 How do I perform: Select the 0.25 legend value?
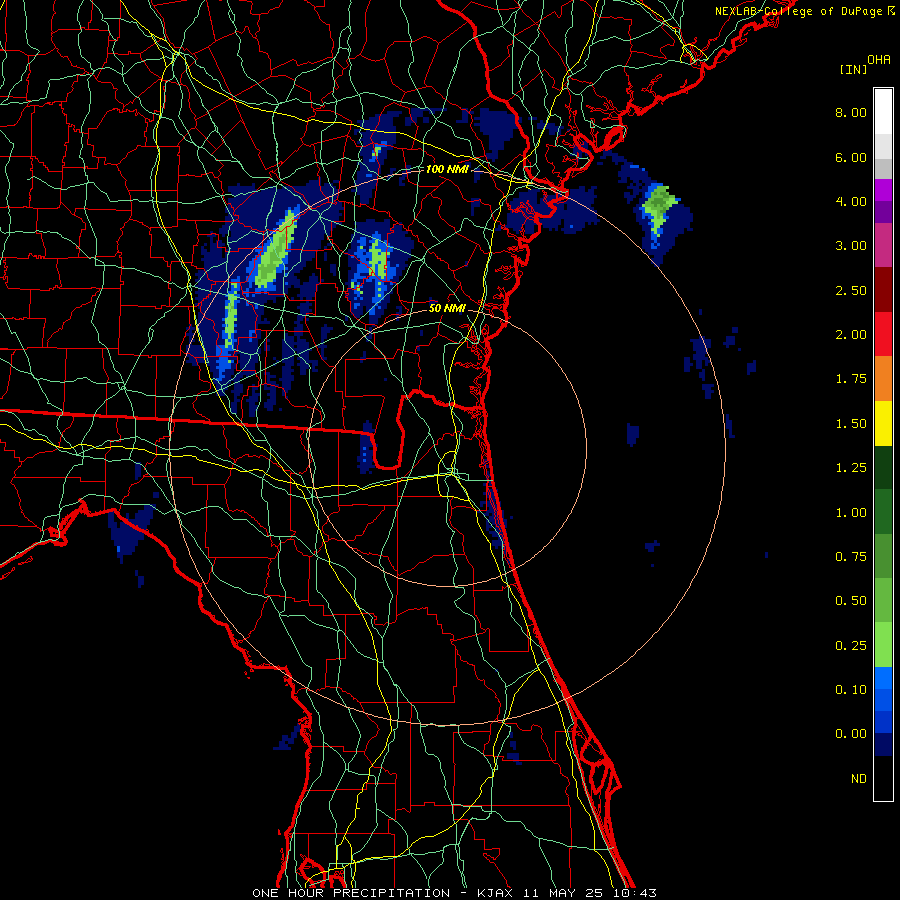[x=851, y=646]
